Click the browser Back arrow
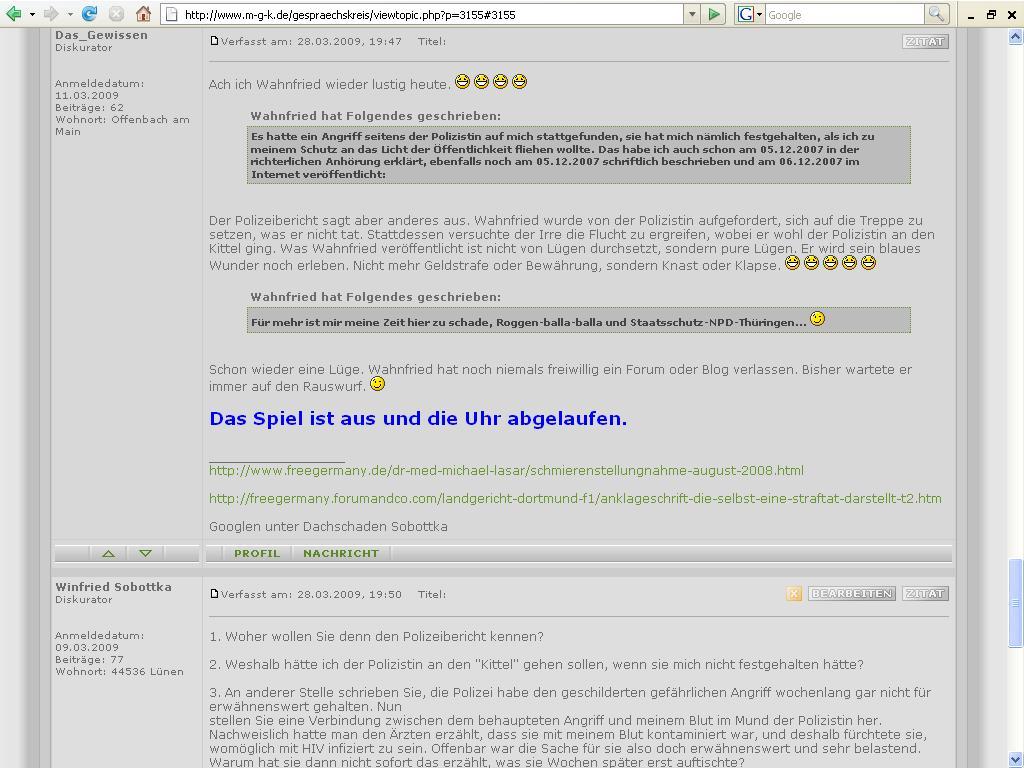The image size is (1024, 768). coord(14,14)
